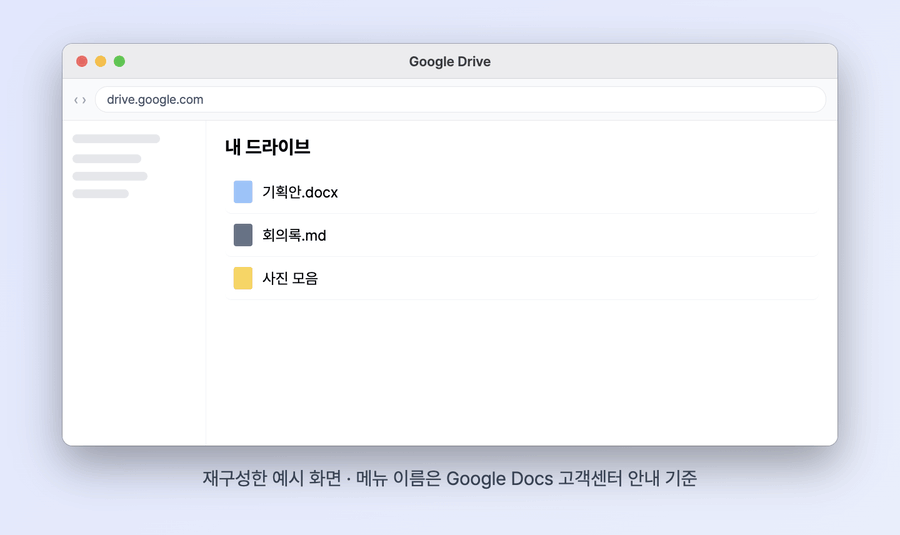Click the blue icon of 기획안.docx
The height and width of the screenshot is (535, 900).
pos(243,192)
